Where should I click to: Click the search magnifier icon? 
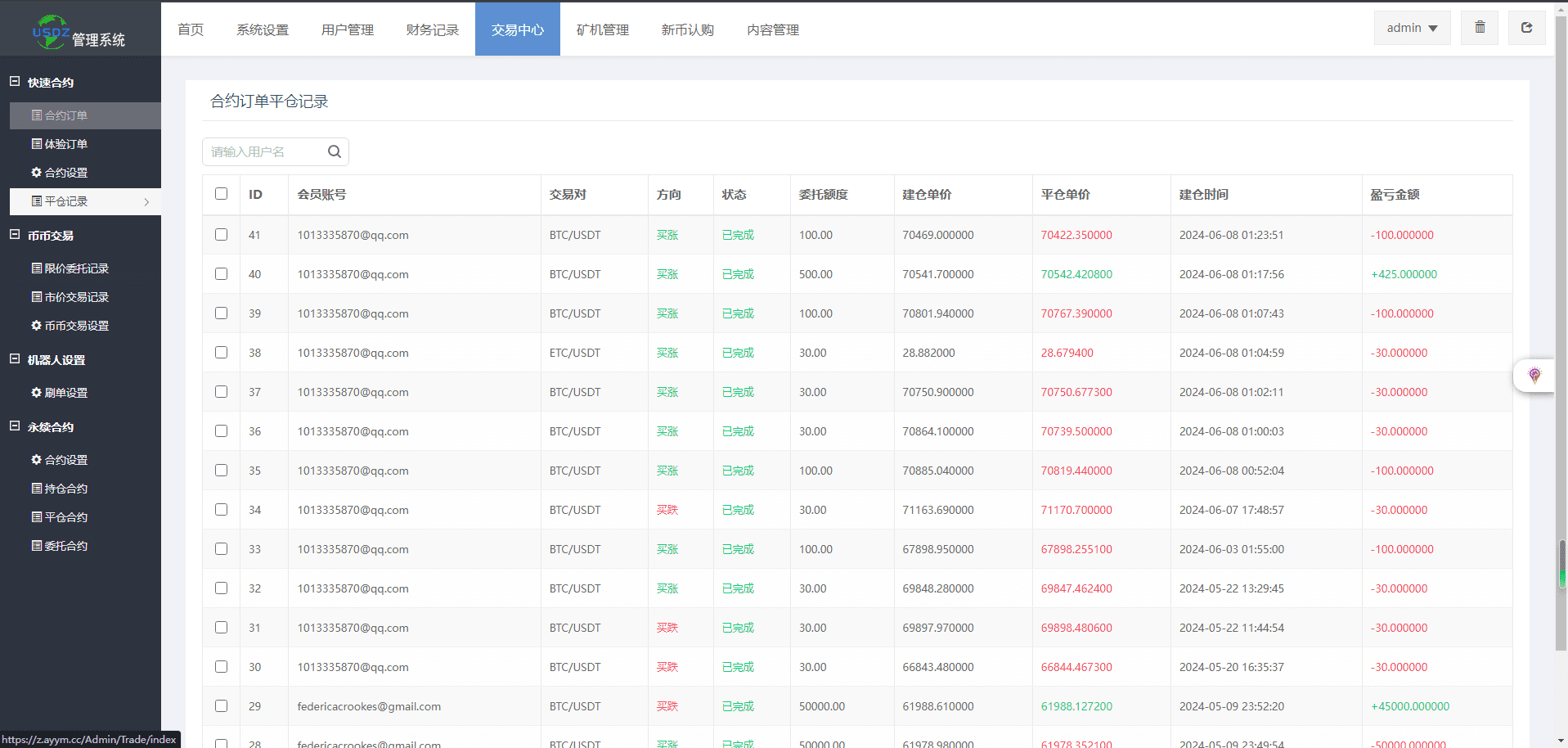pos(334,151)
